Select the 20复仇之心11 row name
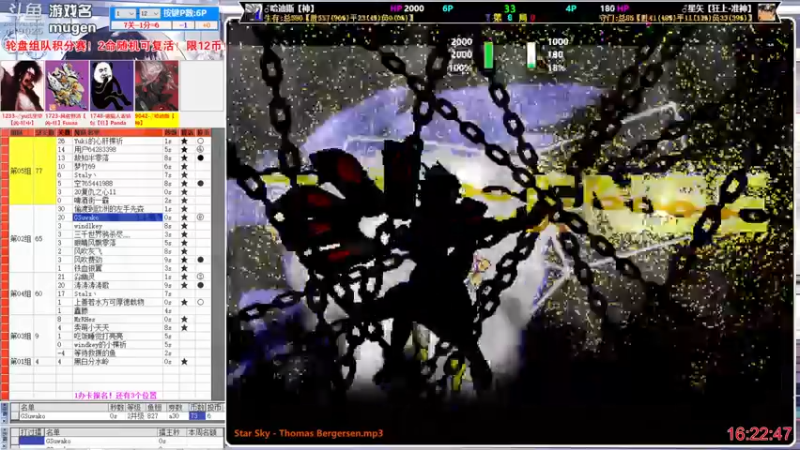800x450 pixels. (x=95, y=192)
